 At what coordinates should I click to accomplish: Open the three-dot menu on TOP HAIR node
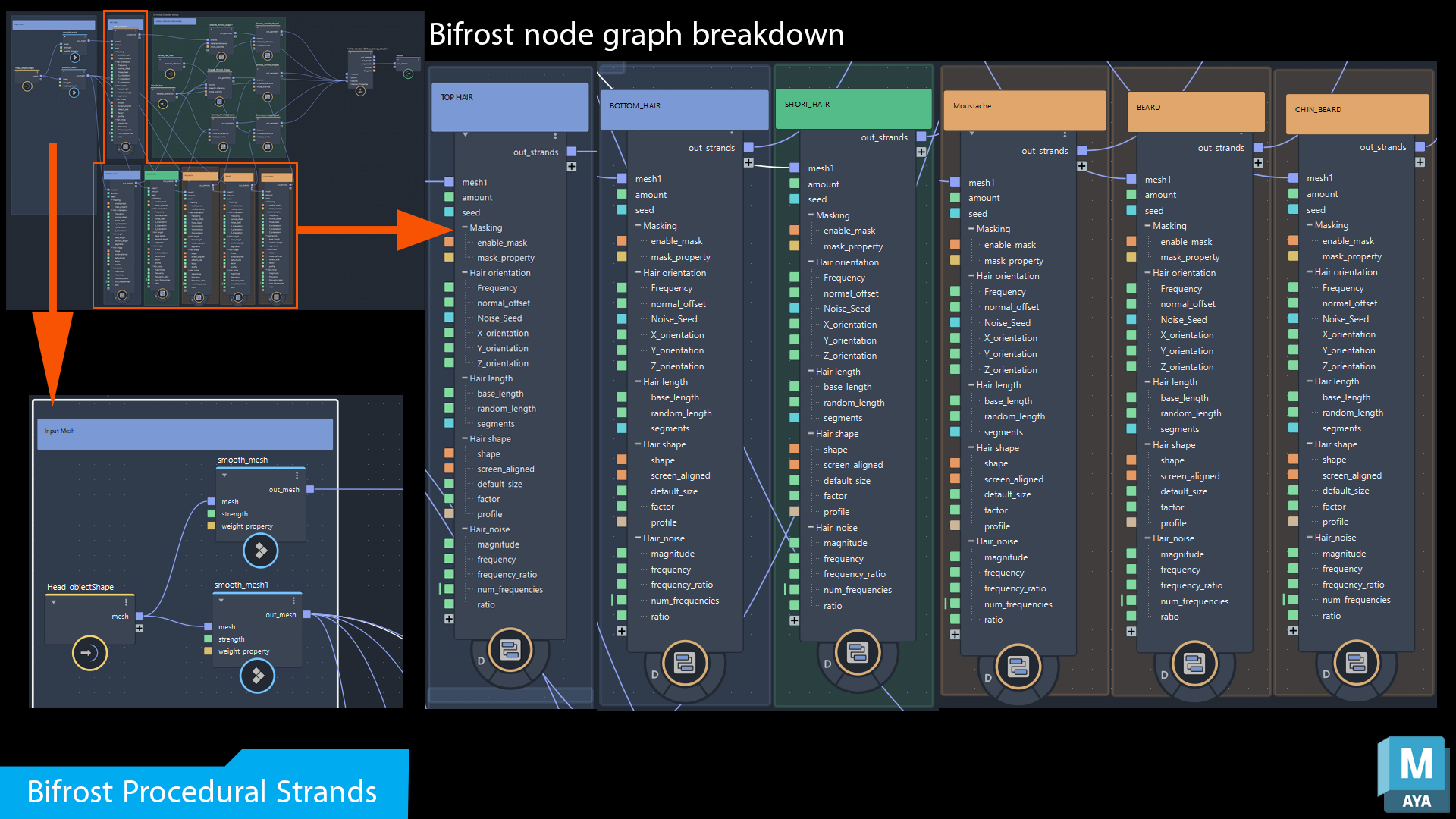[554, 136]
